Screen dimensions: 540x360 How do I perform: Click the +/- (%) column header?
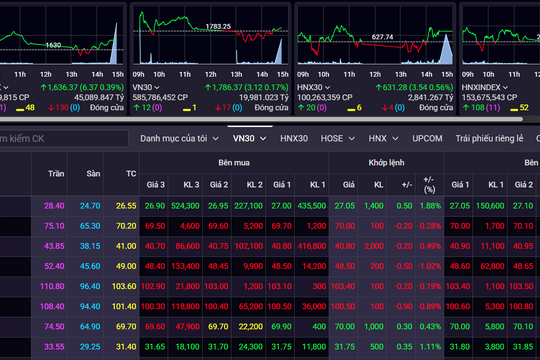[x=429, y=184]
